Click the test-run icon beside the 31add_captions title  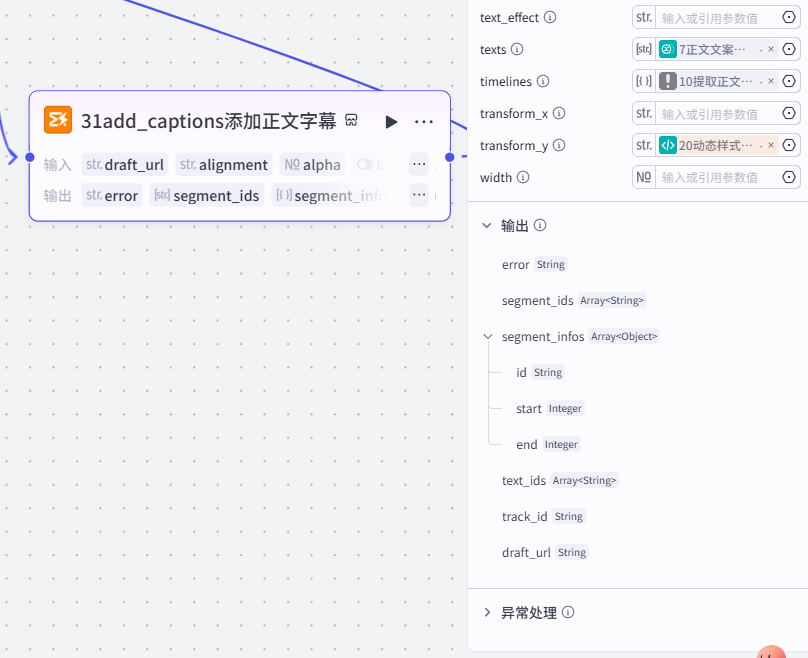351,120
